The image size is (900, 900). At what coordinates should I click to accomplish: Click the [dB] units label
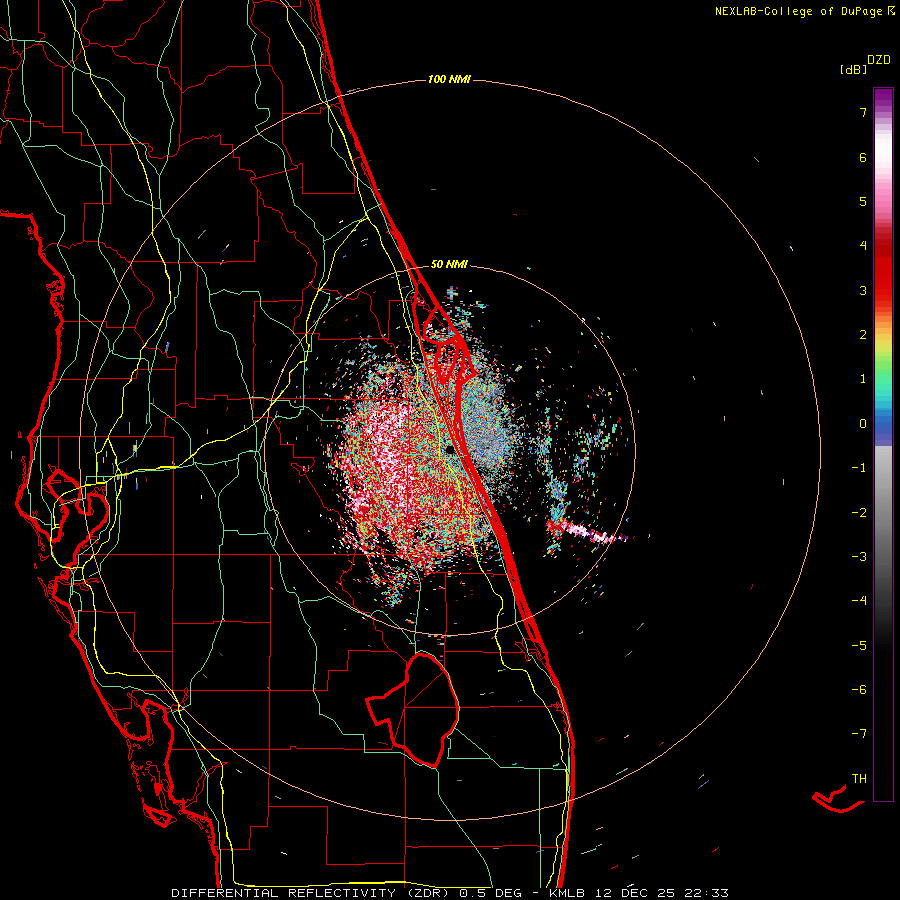[x=853, y=69]
